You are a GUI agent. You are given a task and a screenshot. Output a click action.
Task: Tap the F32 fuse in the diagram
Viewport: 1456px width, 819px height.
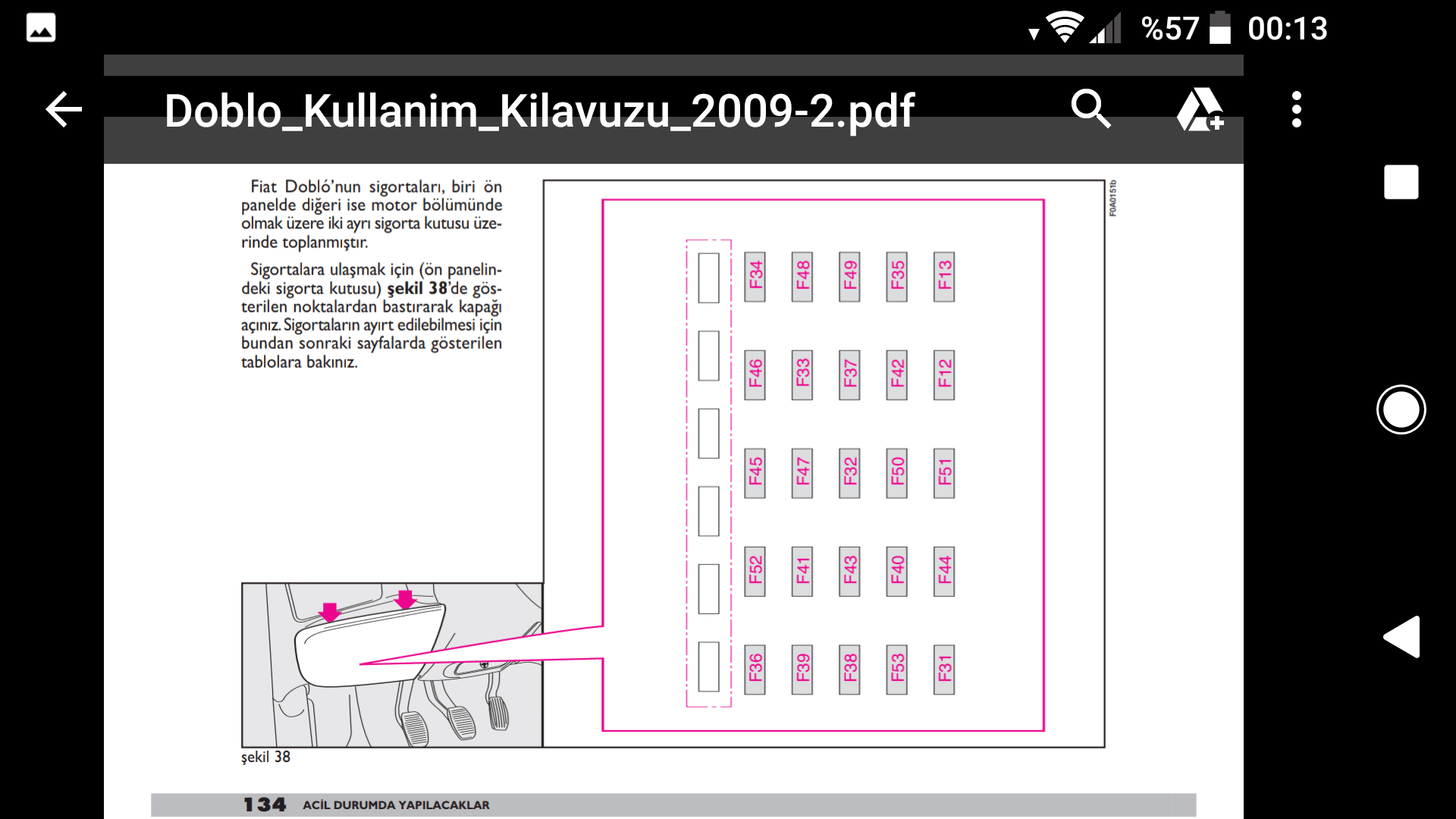[x=849, y=473]
